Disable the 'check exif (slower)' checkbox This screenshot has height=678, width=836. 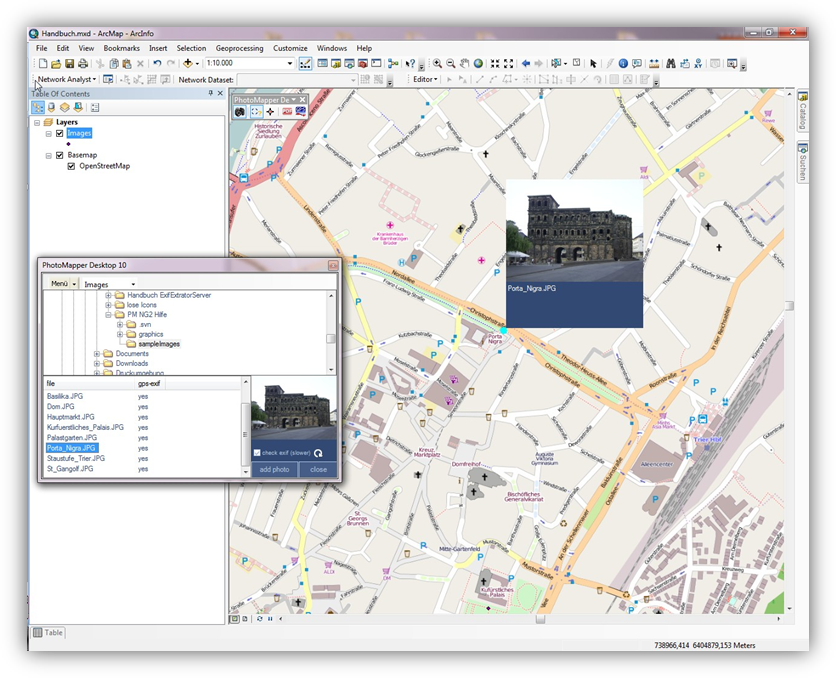(256, 452)
